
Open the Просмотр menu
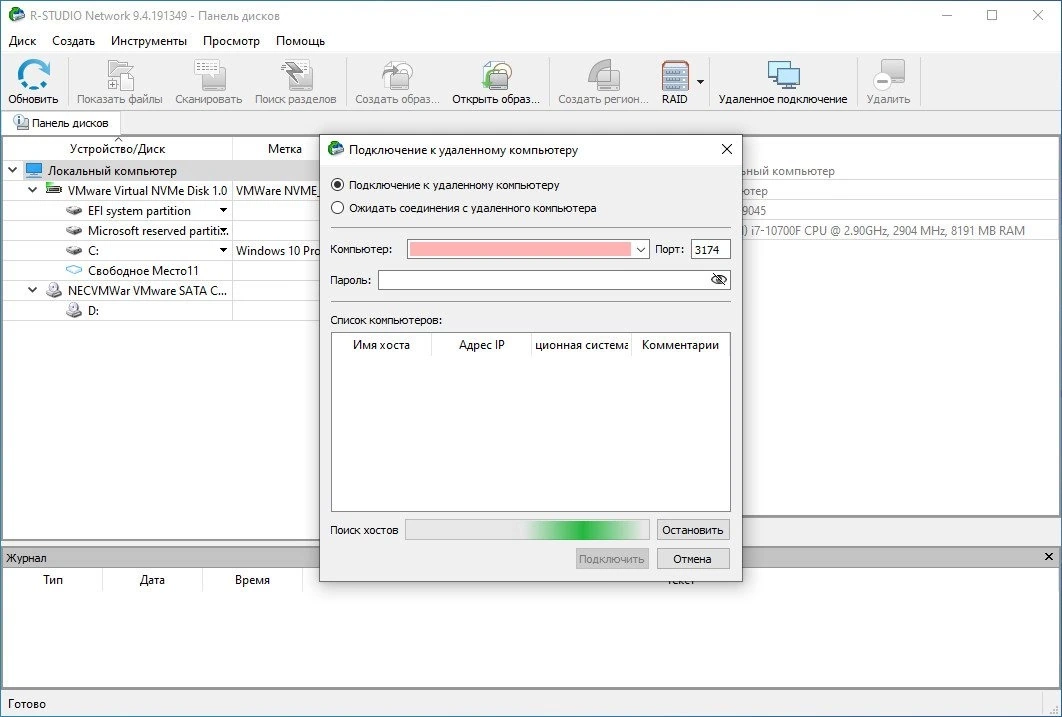[231, 41]
